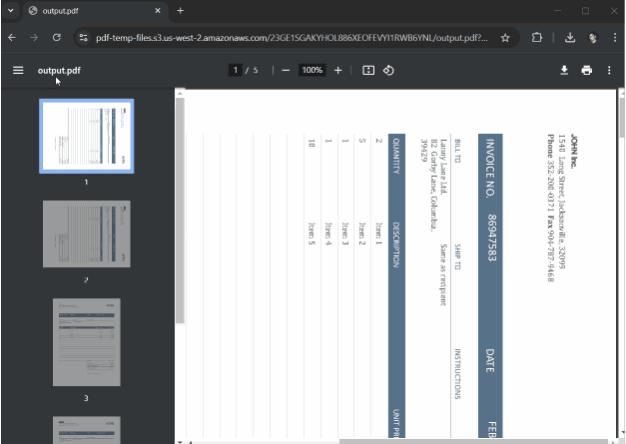Reload the current page
The image size is (626, 444).
[57, 38]
